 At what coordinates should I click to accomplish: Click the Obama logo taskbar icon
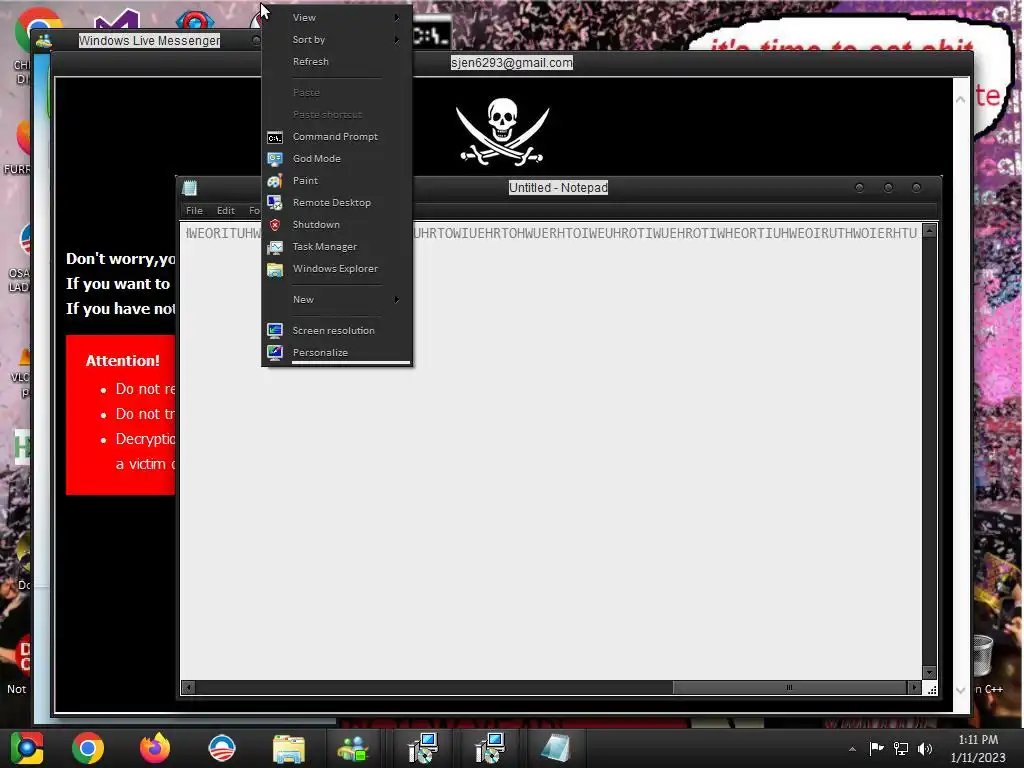click(222, 748)
